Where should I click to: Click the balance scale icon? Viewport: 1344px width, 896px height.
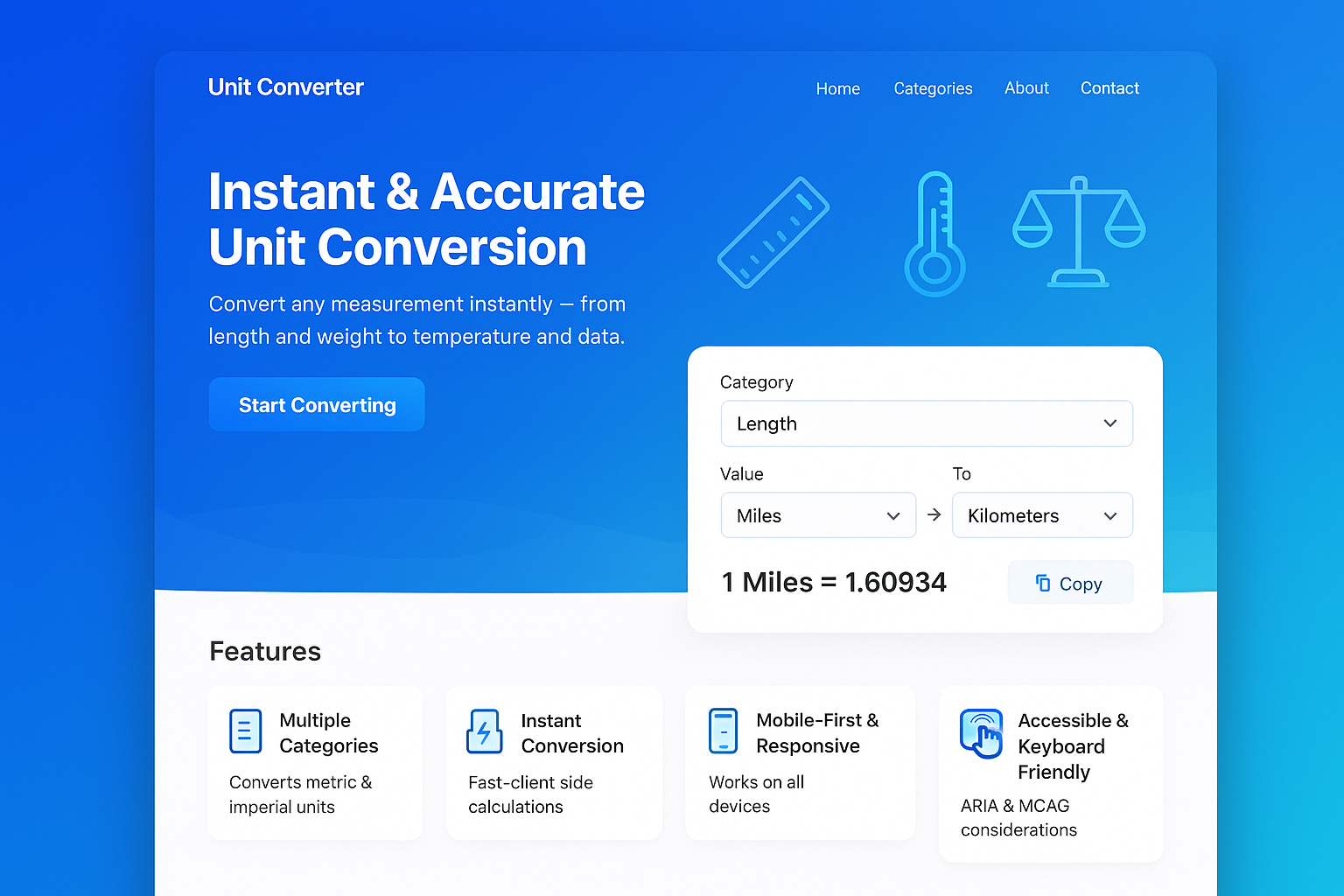pyautogui.click(x=1079, y=232)
